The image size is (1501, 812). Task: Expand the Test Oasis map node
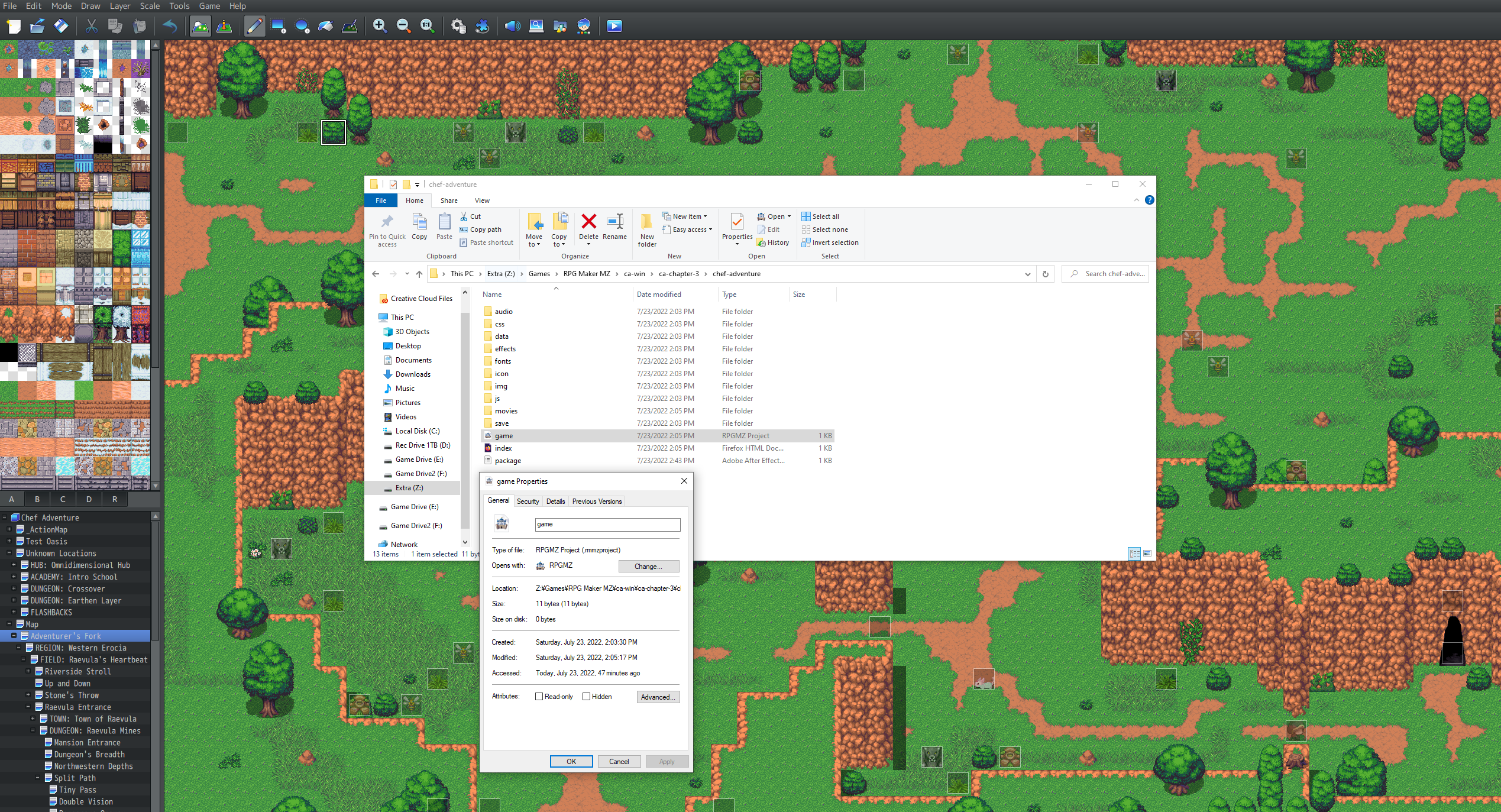point(9,541)
